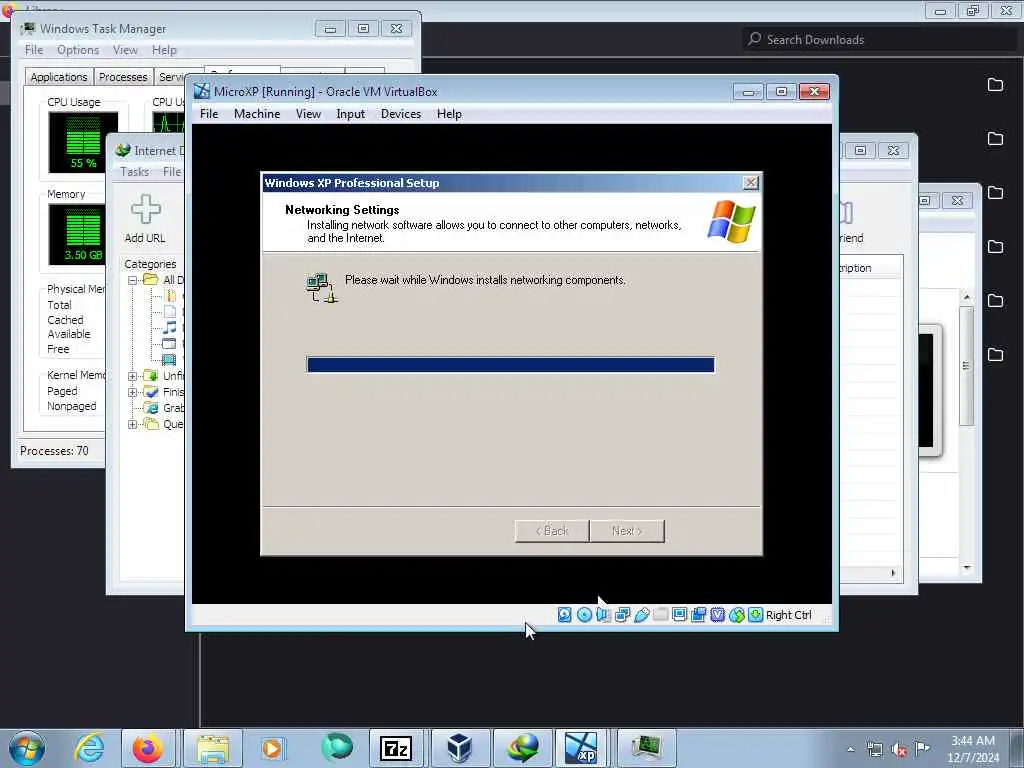Screen dimensions: 1024x768
Task: Expand the Unfinished category node in IDM
Action: pos(132,376)
